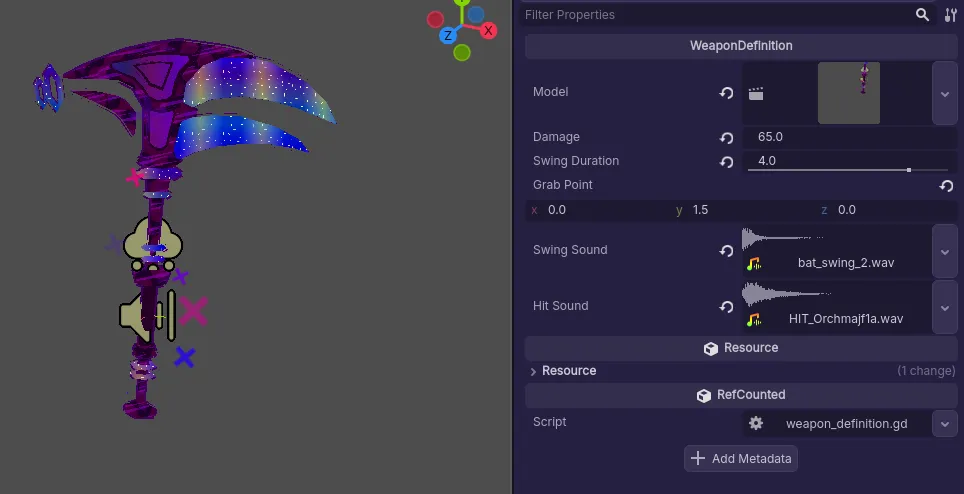
Task: Revert the Hit Sound property
Action: (x=726, y=307)
